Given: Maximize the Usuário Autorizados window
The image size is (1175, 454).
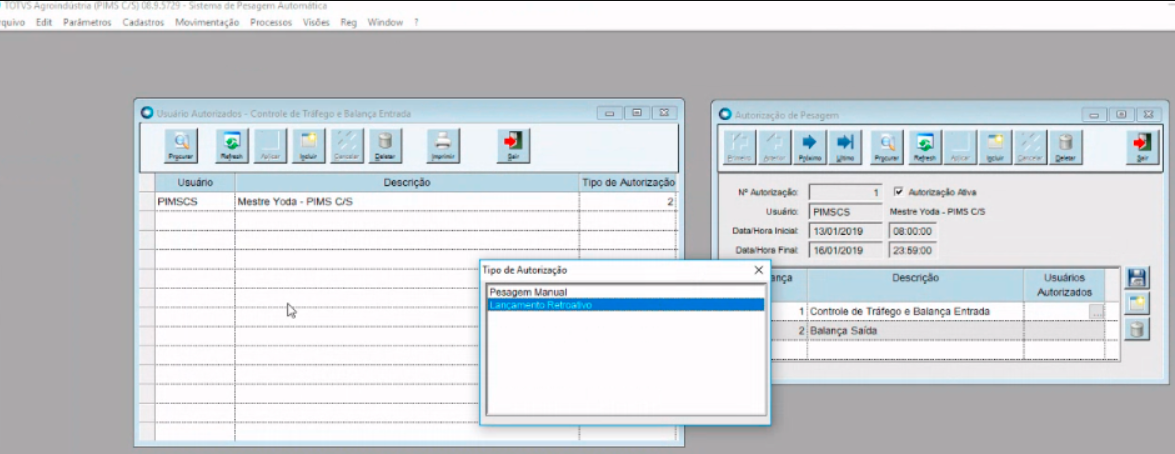Looking at the screenshot, I should [x=636, y=113].
